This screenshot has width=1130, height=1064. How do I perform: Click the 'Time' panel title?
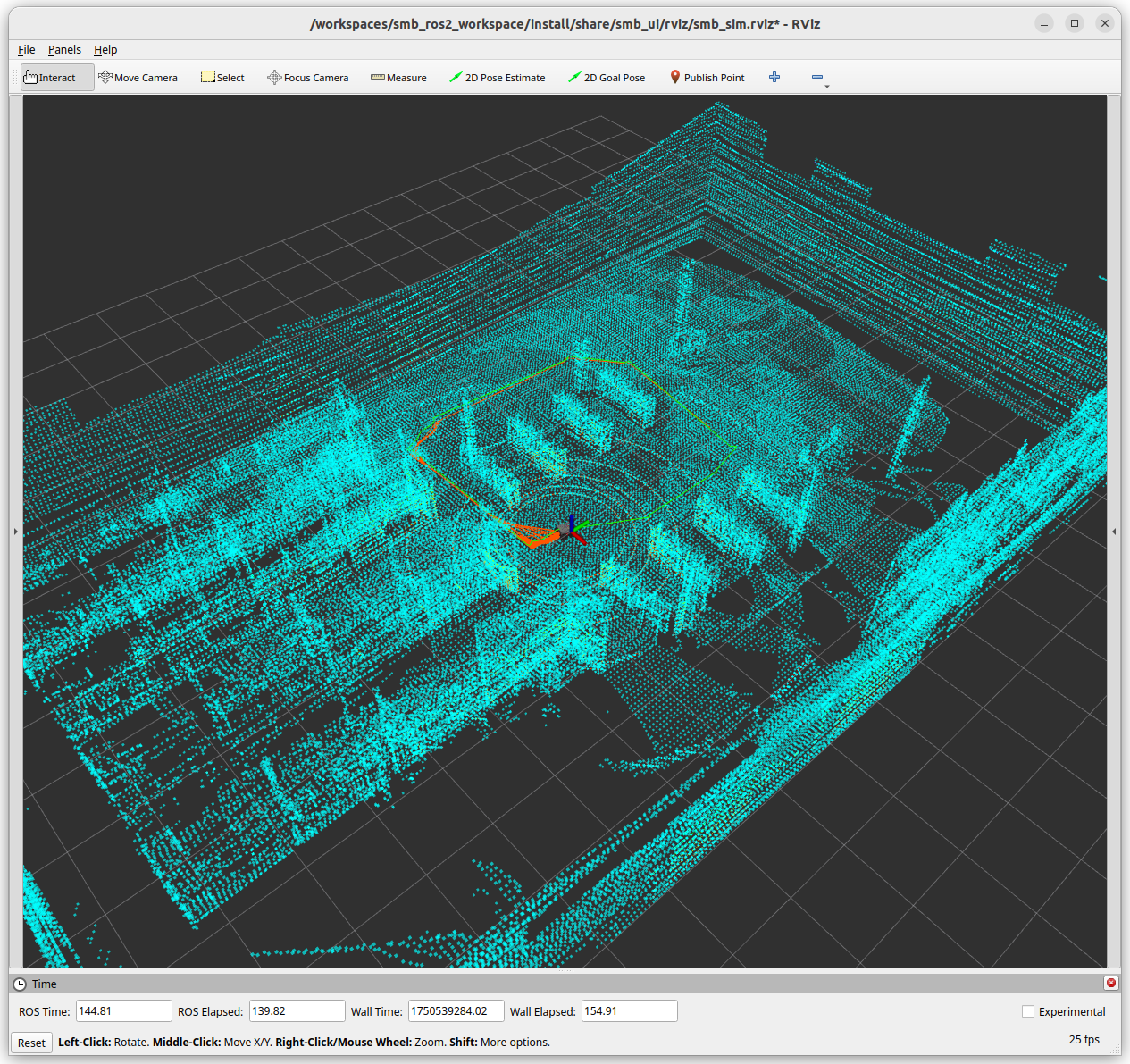[x=44, y=984]
